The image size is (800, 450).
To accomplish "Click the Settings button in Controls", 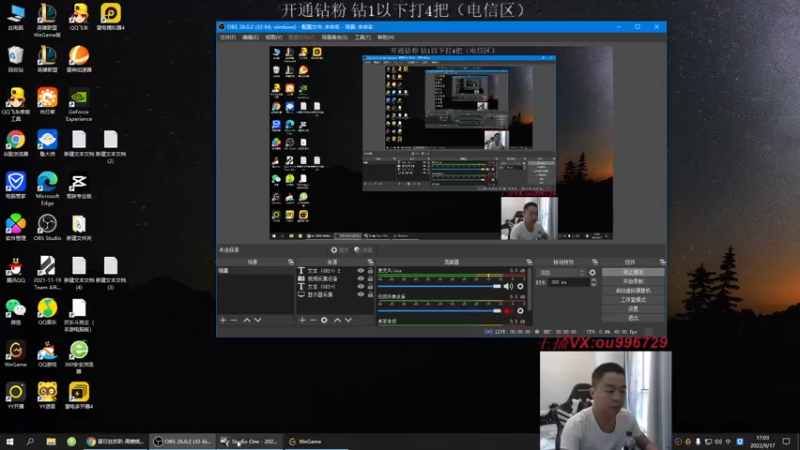I will click(633, 309).
